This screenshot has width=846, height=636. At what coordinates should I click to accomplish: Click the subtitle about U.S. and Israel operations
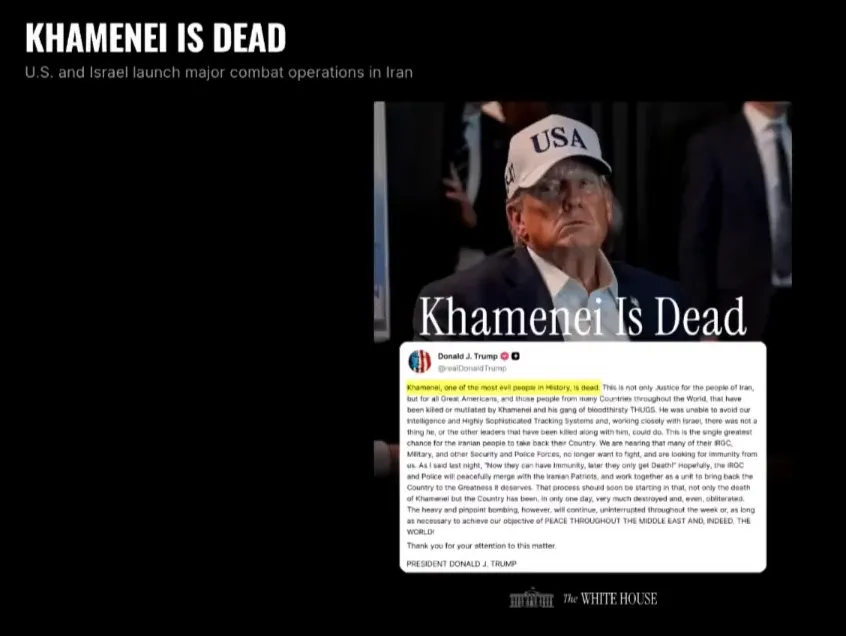click(x=219, y=72)
